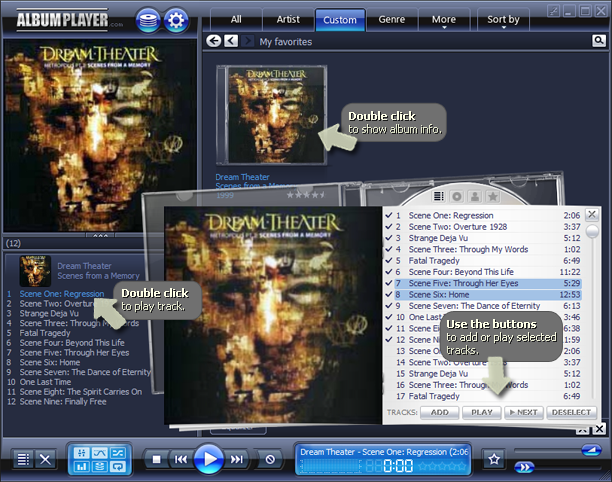Skip to previous track
Viewport: 612px width, 482px height.
tap(180, 459)
